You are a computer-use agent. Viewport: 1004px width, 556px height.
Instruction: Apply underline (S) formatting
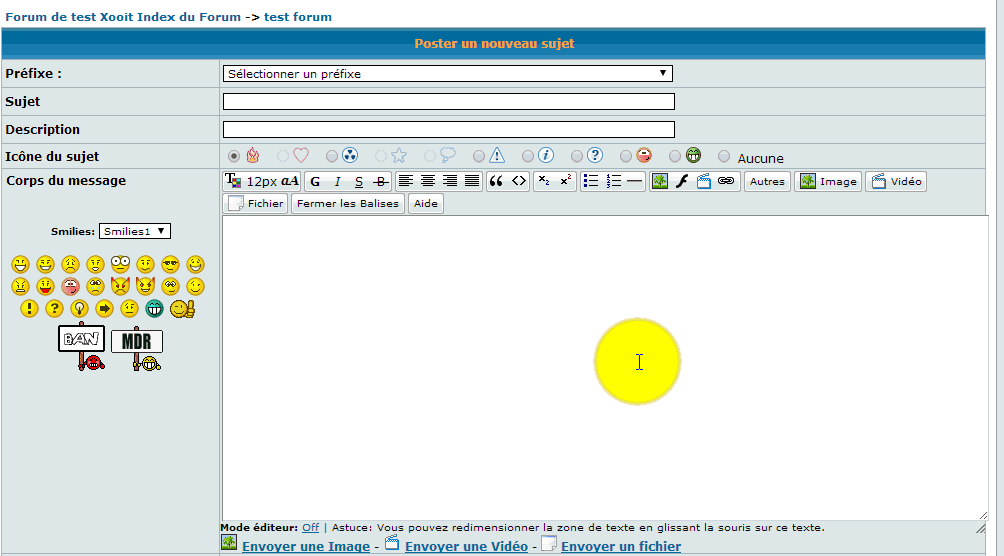point(359,182)
